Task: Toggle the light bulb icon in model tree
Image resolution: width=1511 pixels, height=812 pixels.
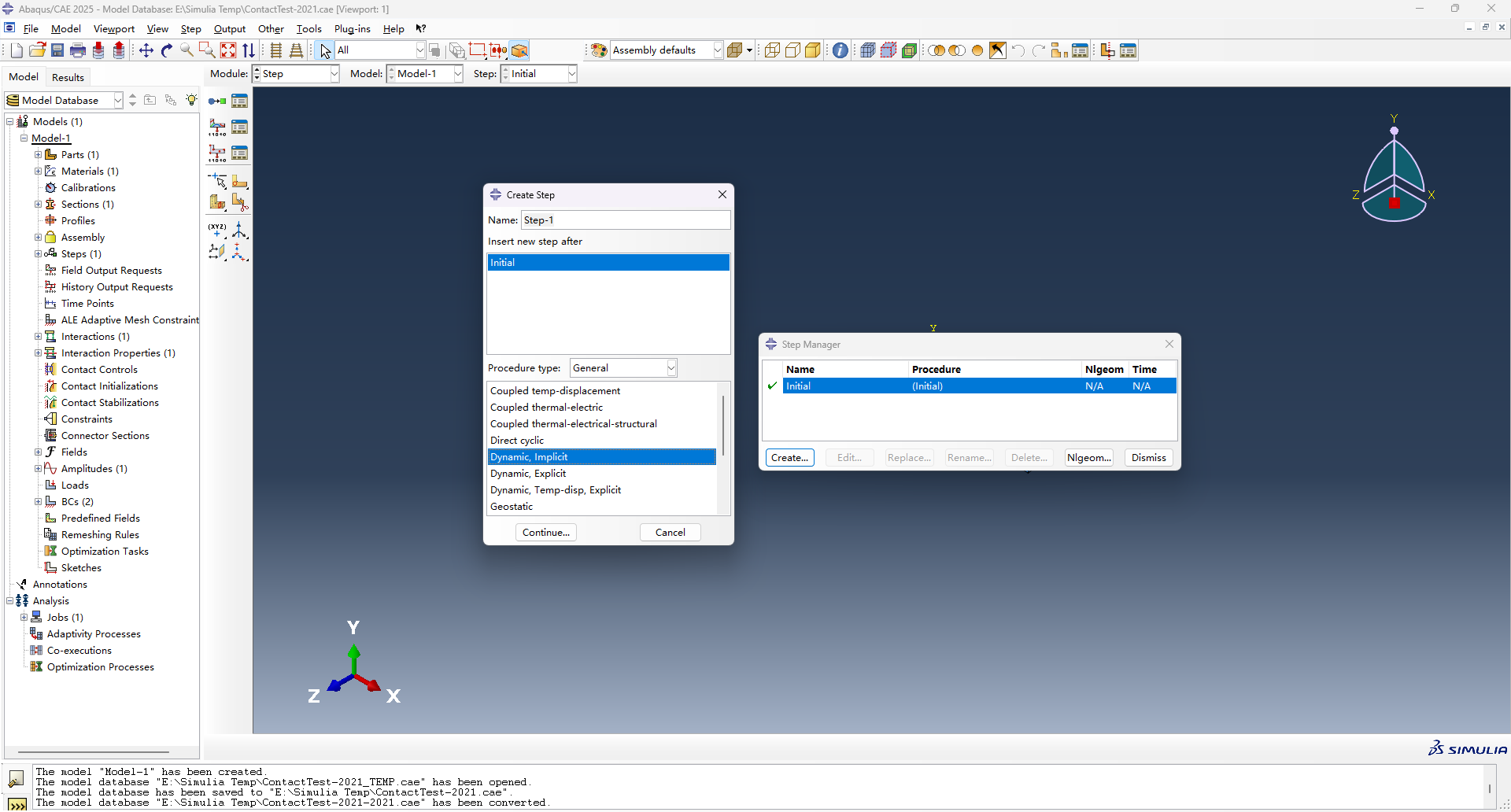Action: pos(191,100)
